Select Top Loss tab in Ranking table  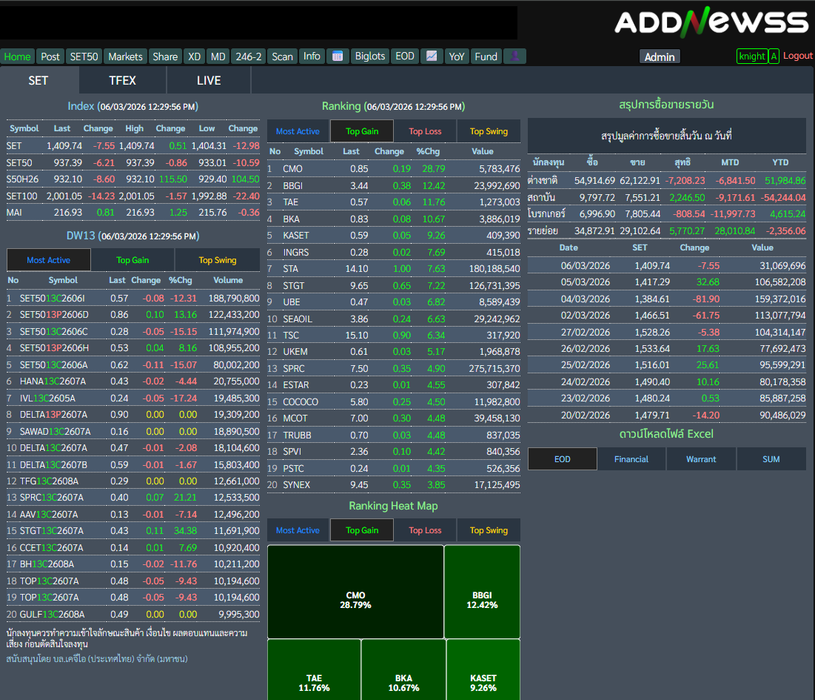[425, 131]
